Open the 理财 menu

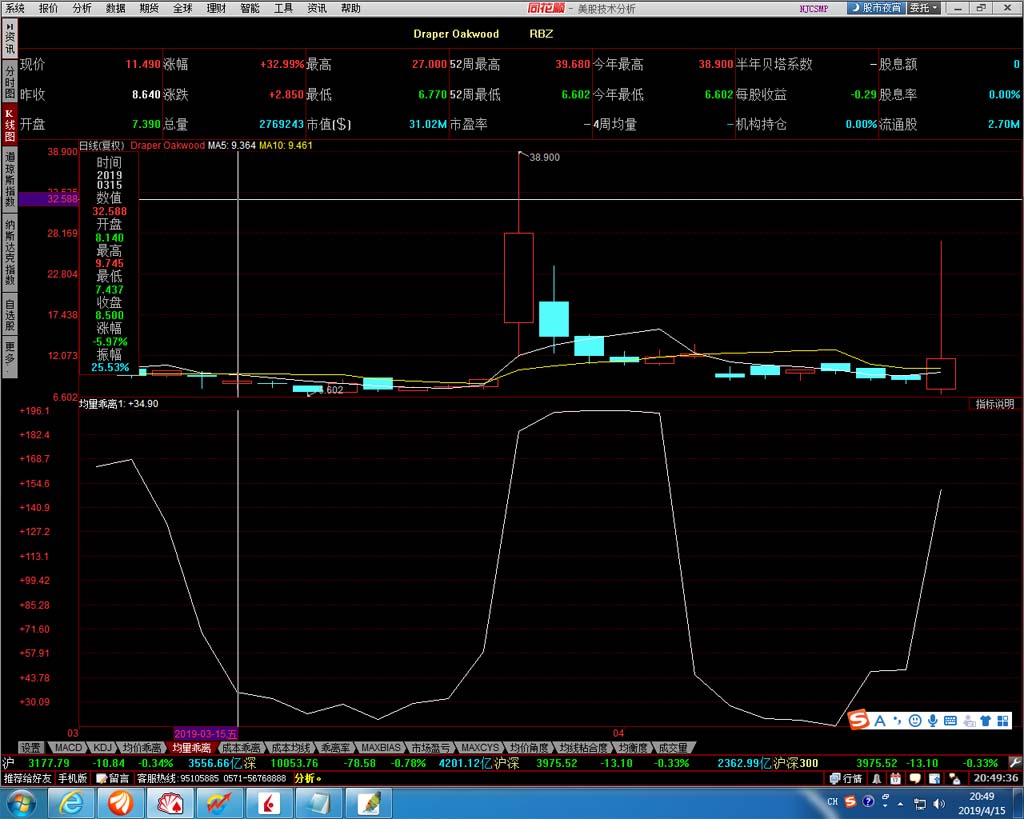coord(216,8)
